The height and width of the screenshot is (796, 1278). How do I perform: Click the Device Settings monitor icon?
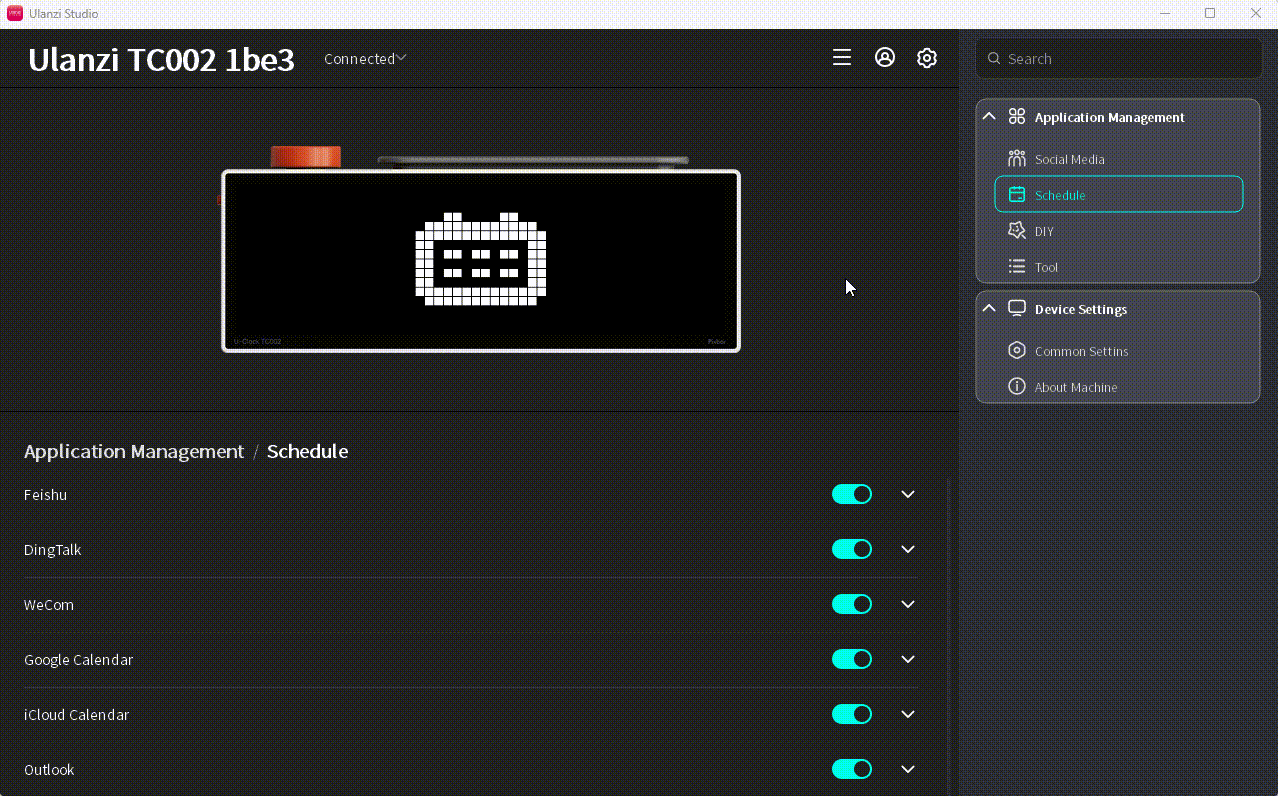[1017, 309]
